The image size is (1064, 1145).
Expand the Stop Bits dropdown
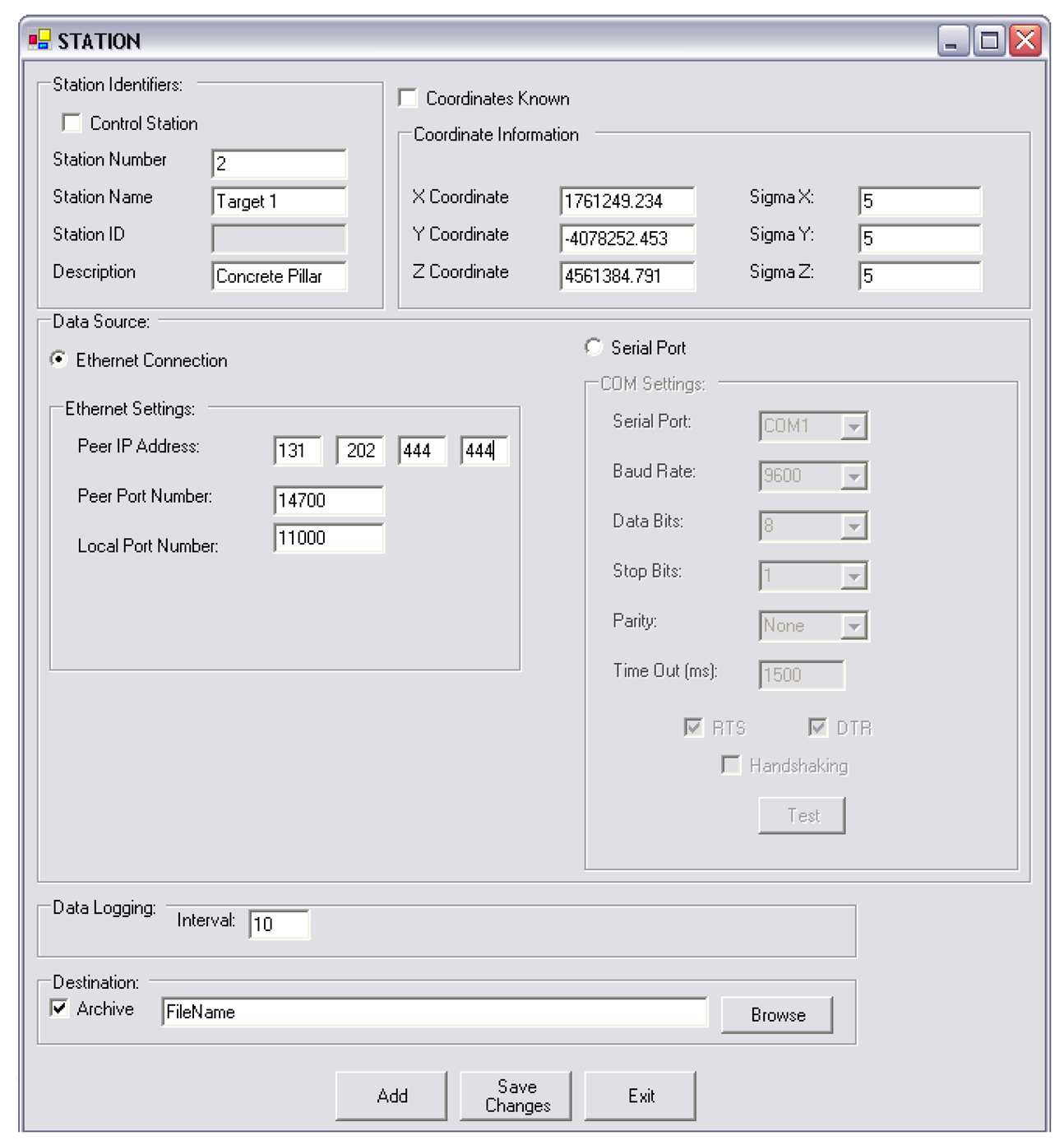(854, 576)
